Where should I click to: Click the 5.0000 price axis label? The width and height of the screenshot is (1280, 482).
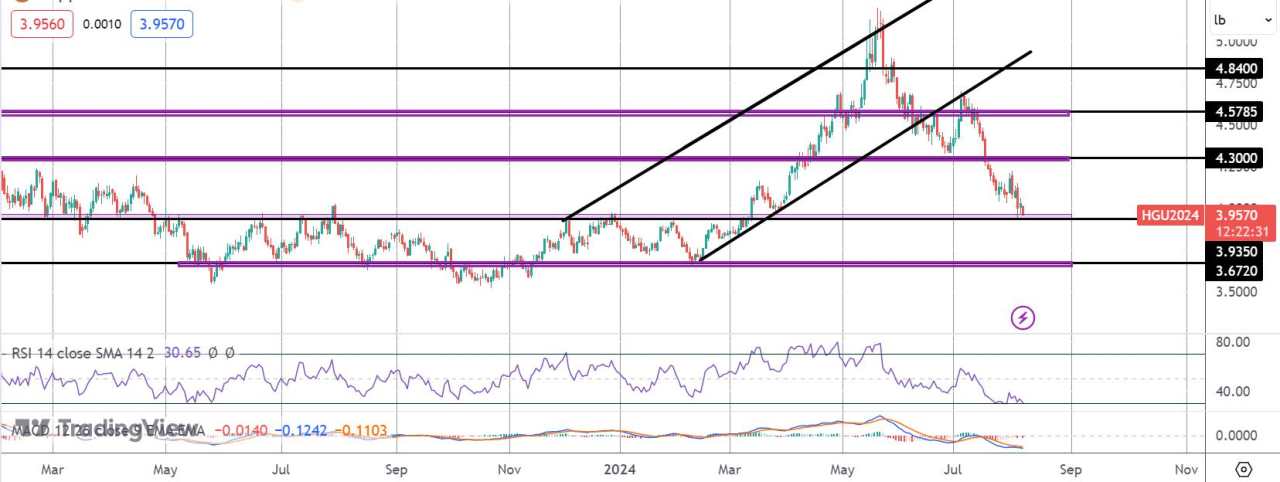click(x=1236, y=42)
